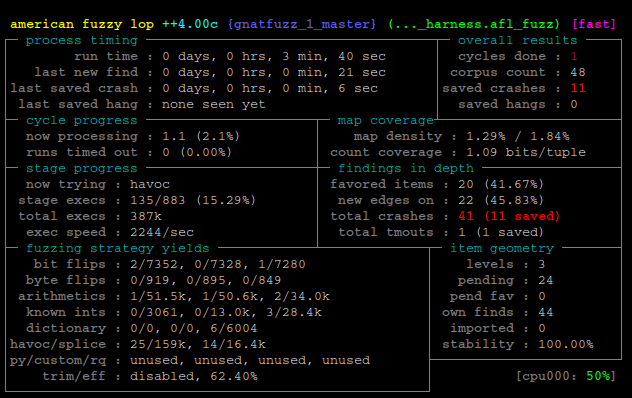Click the stage progress section header
The height and width of the screenshot is (398, 632).
[82, 168]
